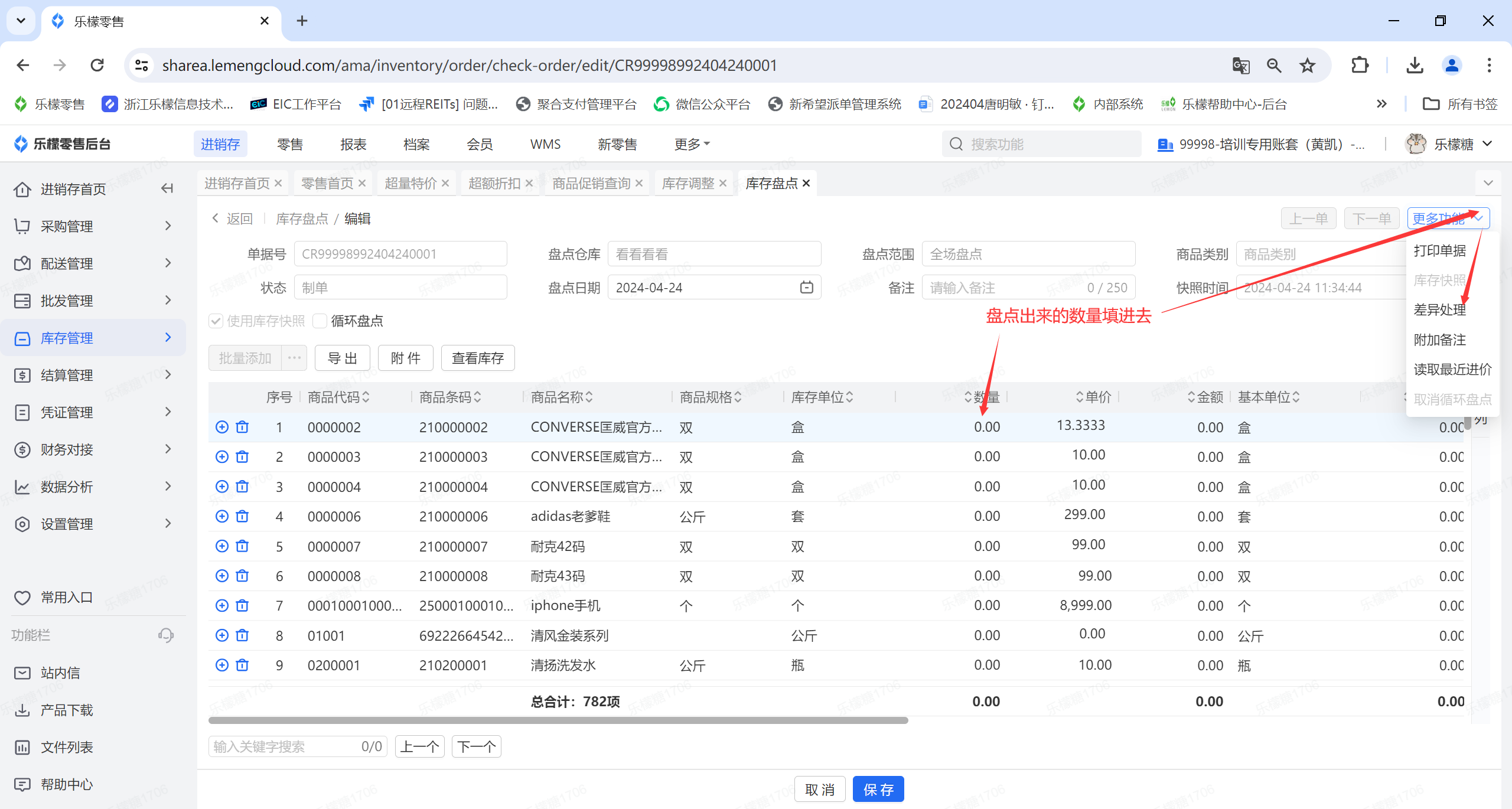Sort by 商品名称 column header
1512x809 pixels.
click(561, 397)
